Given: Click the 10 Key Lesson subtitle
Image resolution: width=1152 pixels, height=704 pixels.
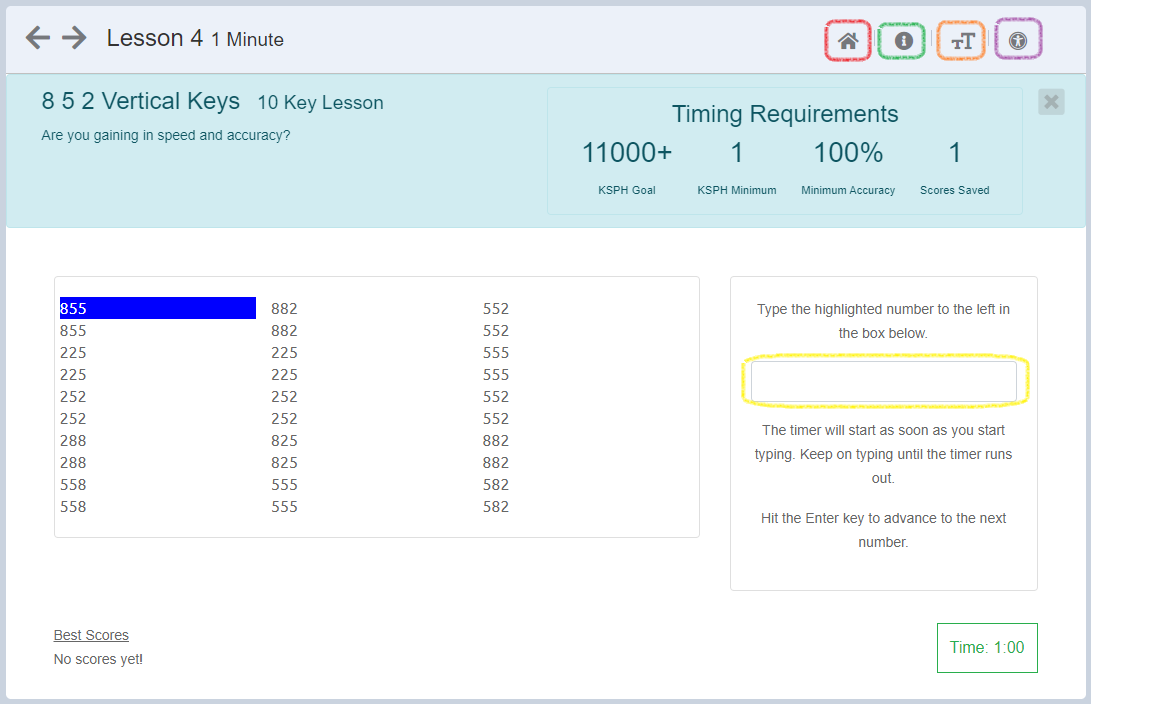Looking at the screenshot, I should (x=320, y=102).
